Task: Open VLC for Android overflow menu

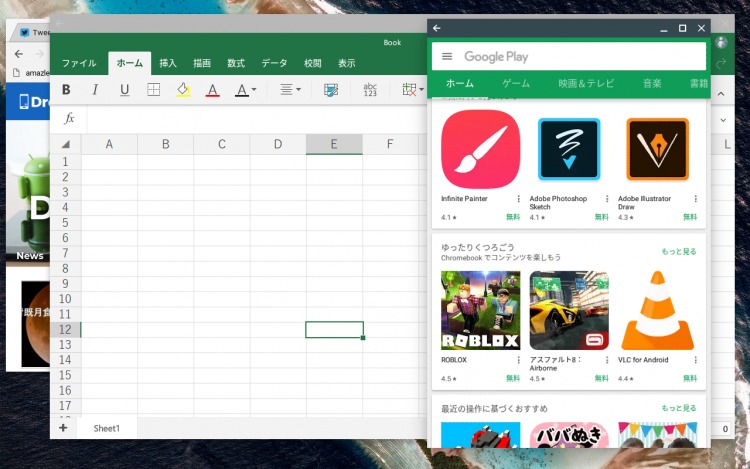Action: point(695,360)
